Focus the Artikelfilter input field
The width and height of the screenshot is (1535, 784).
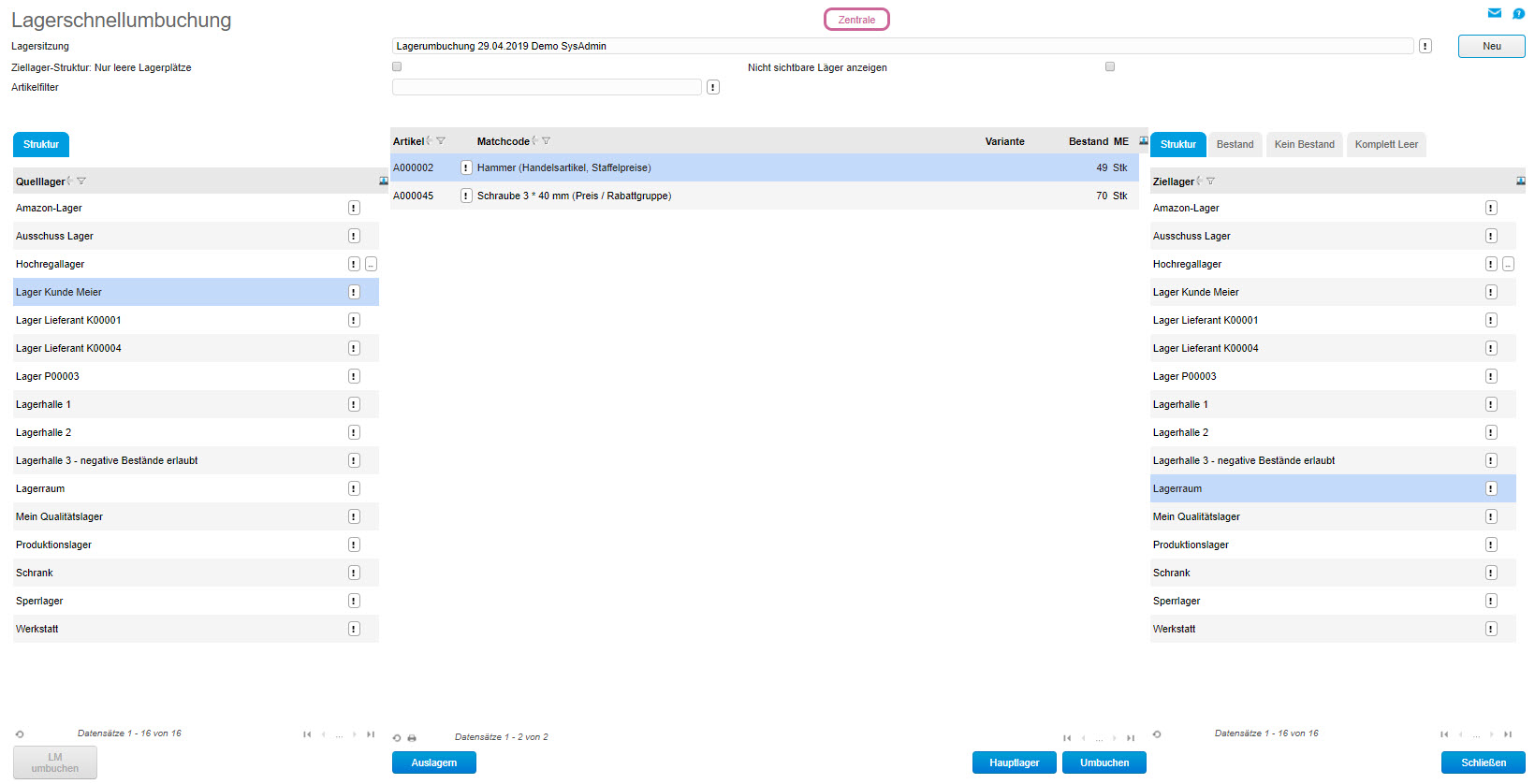547,87
